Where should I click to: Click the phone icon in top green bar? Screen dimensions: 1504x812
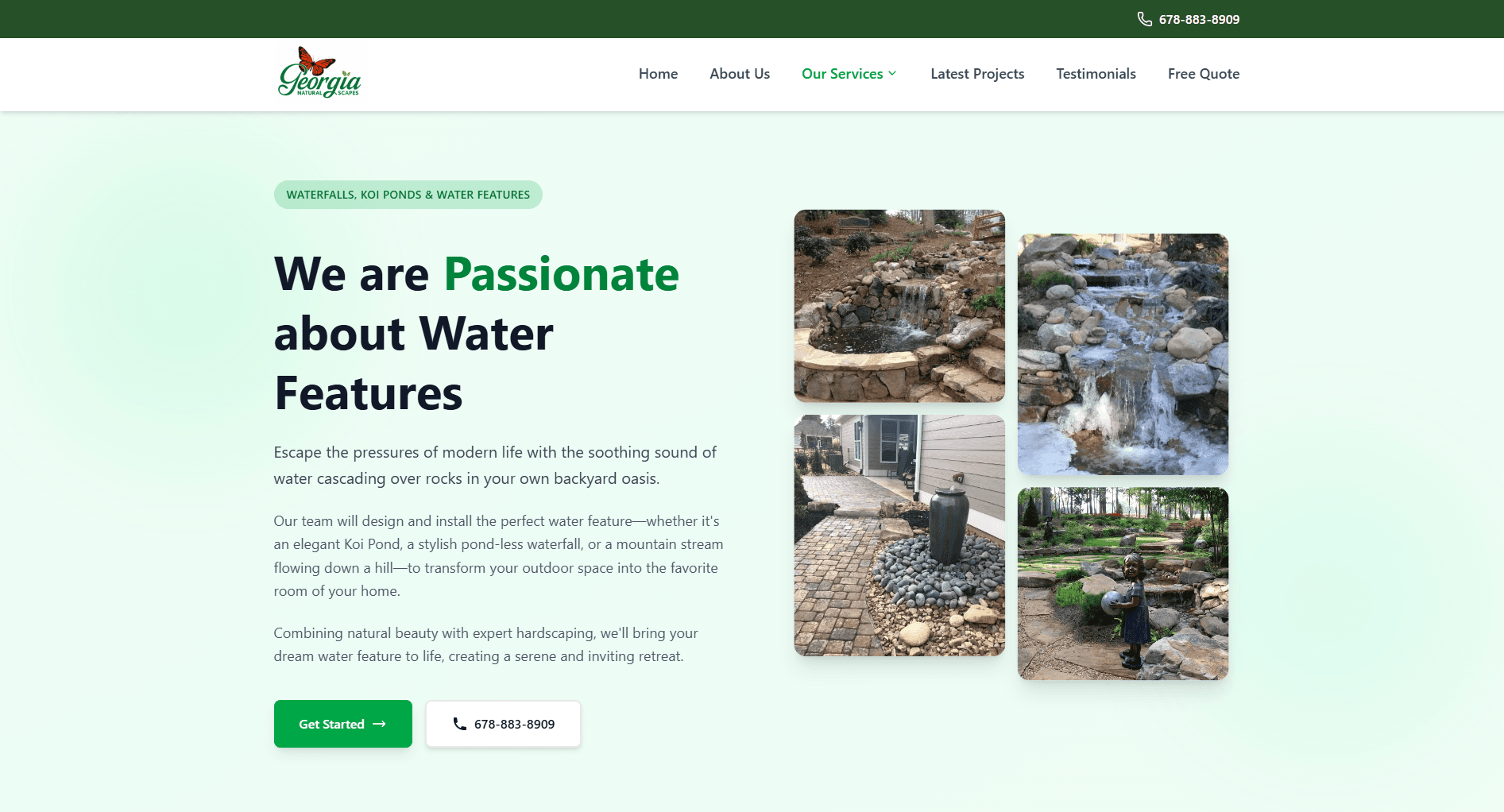coord(1144,19)
